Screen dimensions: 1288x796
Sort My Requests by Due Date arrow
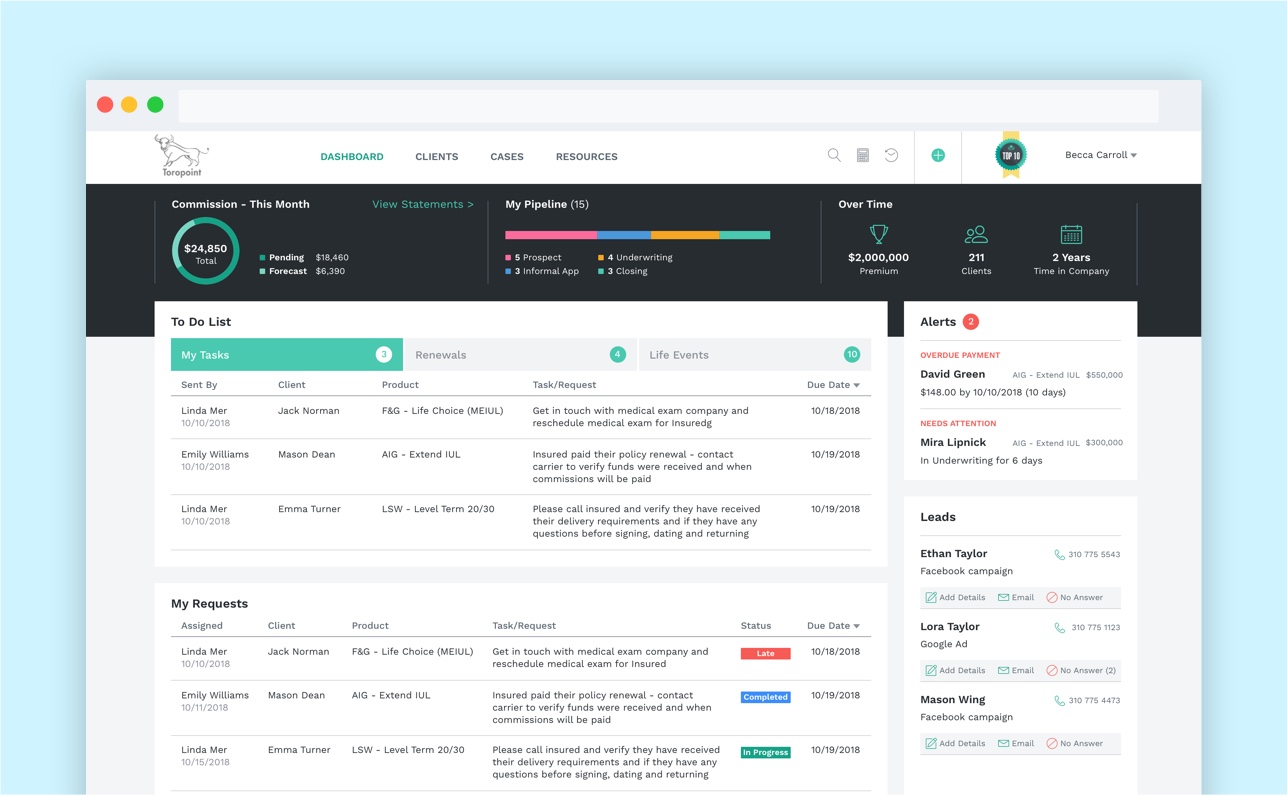pyautogui.click(x=856, y=626)
